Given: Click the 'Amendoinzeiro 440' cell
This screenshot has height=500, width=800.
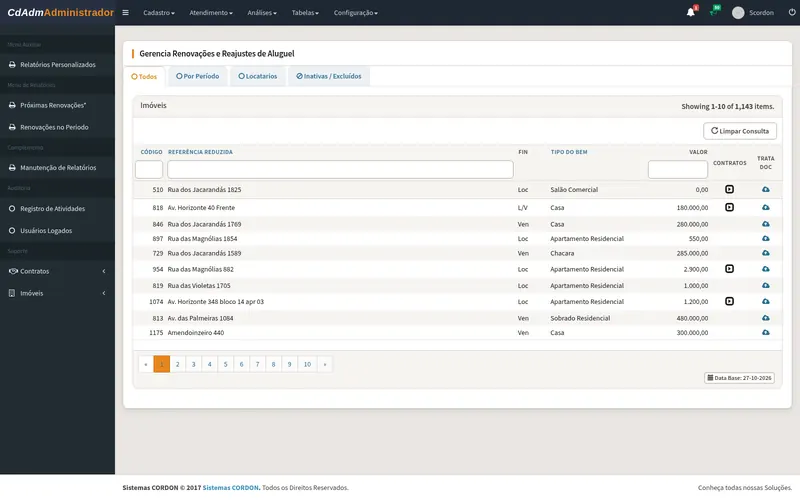Looking at the screenshot, I should pos(195,333).
